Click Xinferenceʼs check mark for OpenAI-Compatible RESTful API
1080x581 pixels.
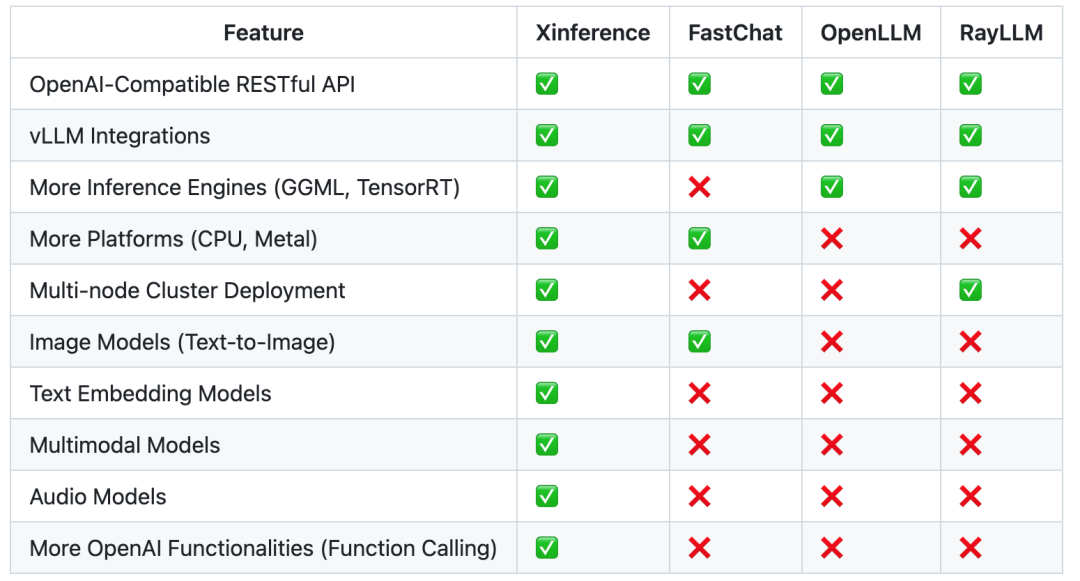point(547,84)
